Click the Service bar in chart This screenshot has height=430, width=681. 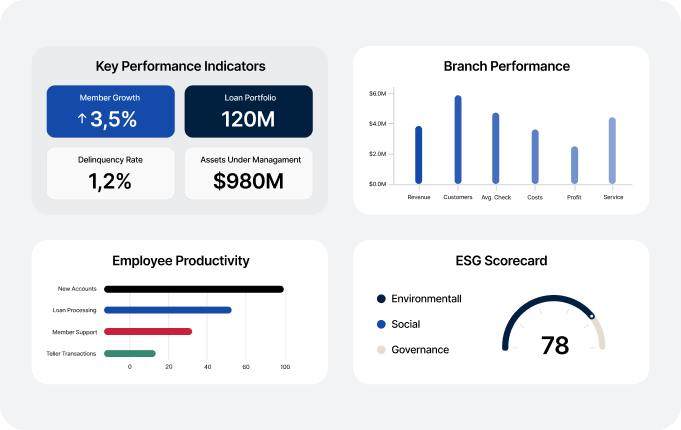coord(612,151)
